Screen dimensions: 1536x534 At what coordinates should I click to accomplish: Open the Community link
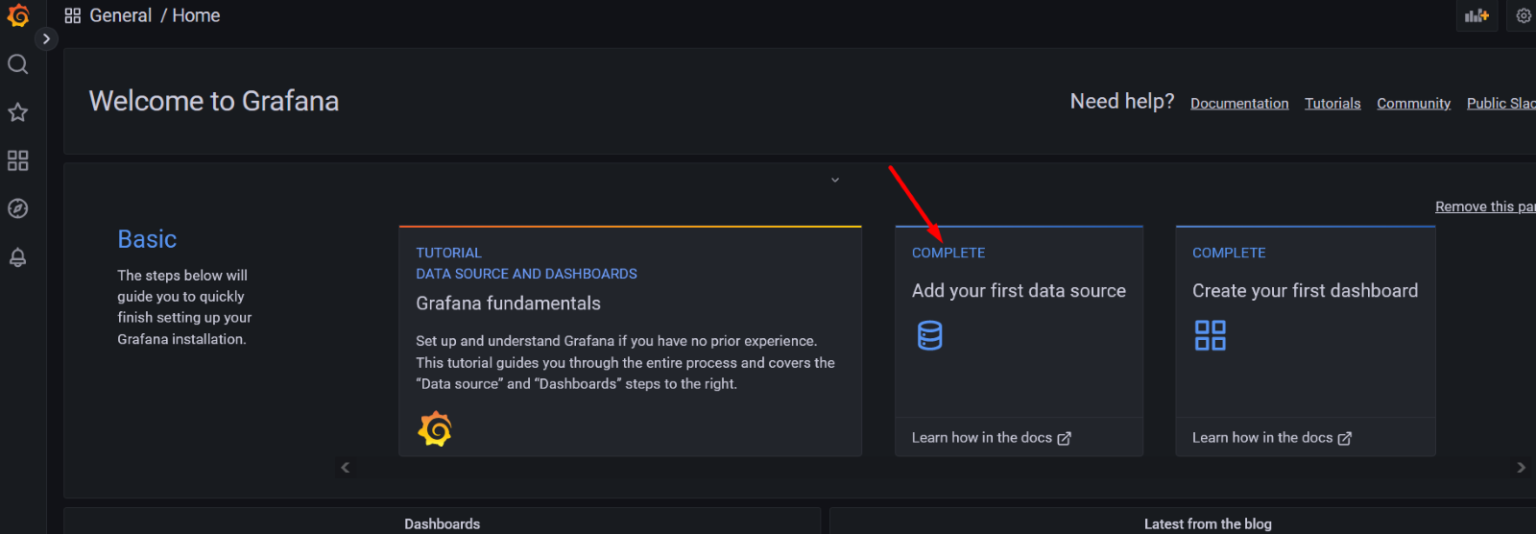pos(1413,104)
